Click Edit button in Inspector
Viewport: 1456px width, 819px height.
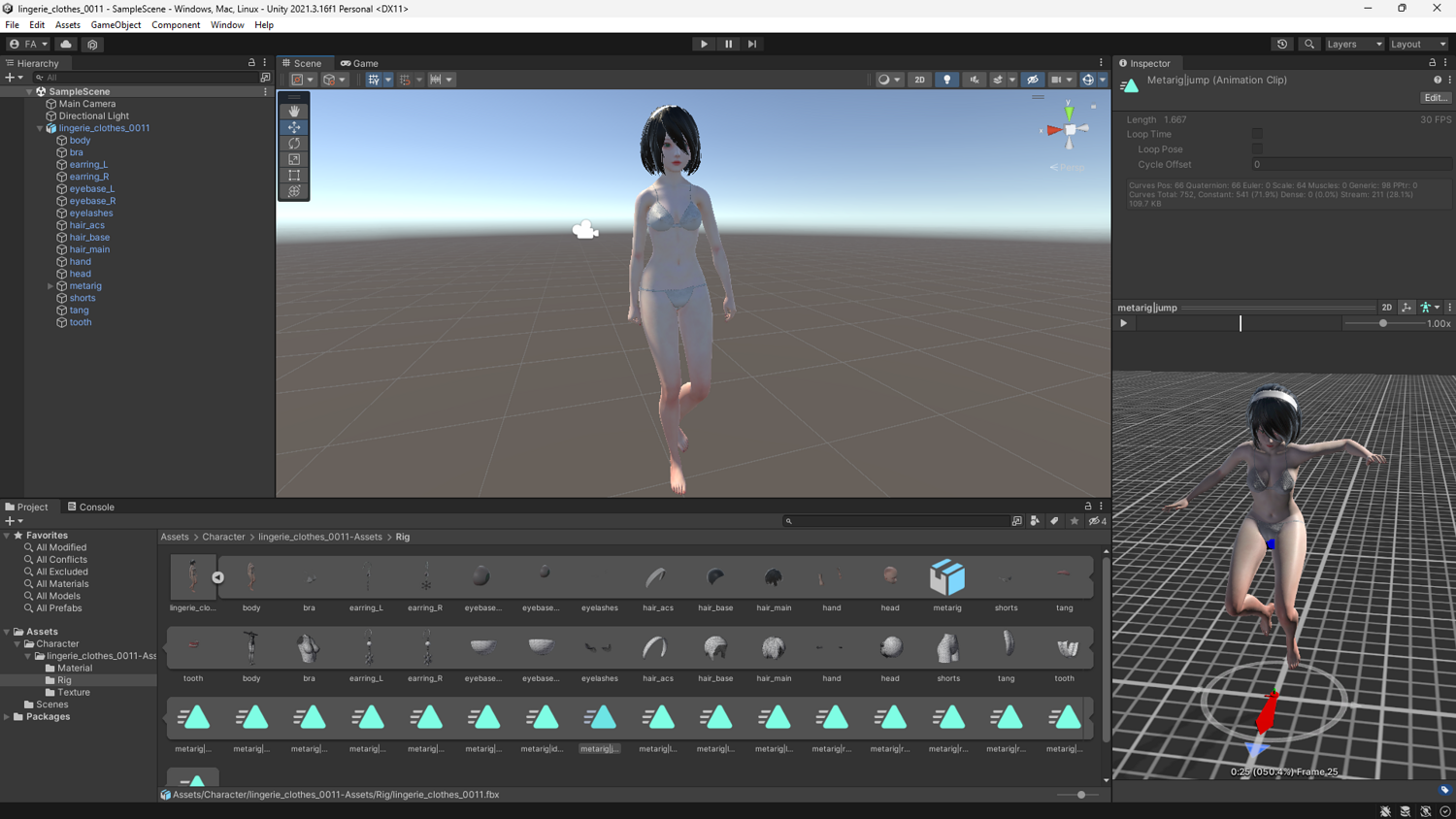1435,98
